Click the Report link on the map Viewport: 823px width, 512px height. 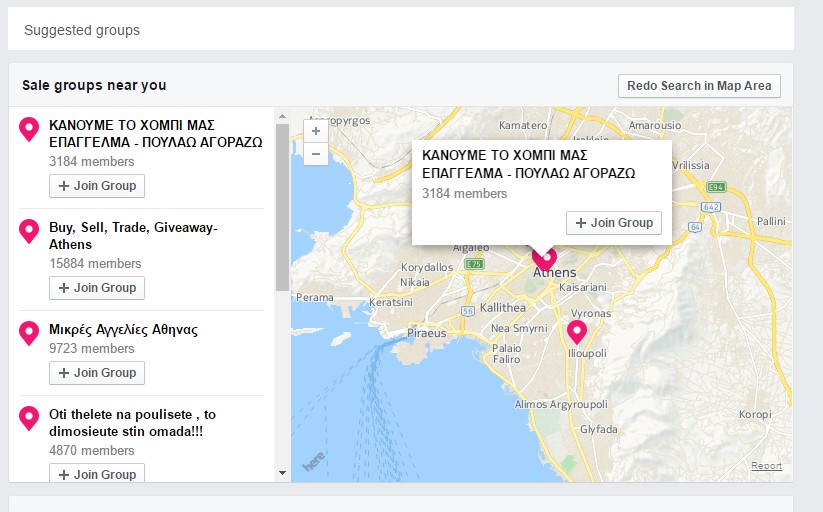pyautogui.click(x=766, y=466)
